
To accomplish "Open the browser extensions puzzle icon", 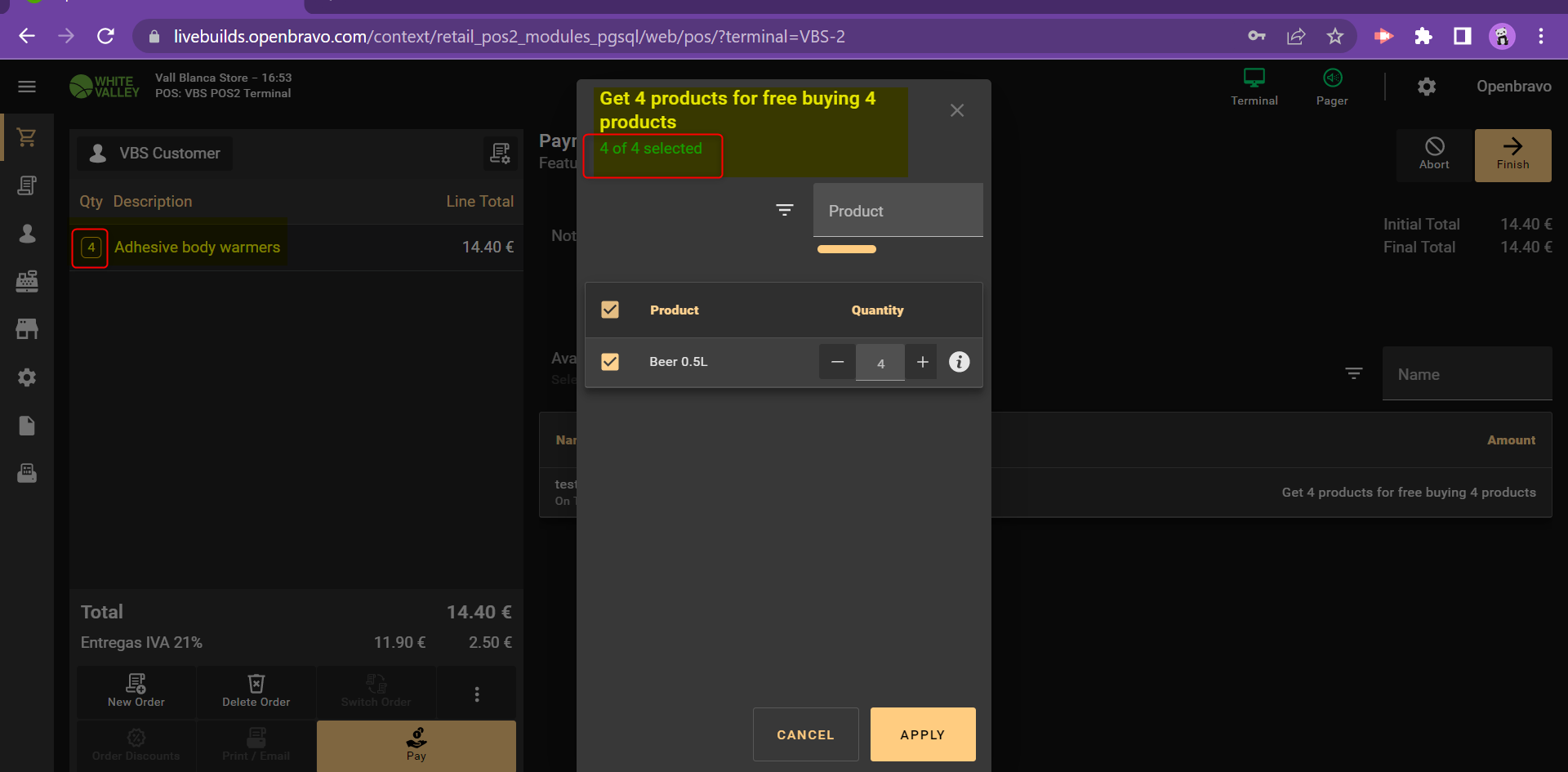I will 1423,36.
